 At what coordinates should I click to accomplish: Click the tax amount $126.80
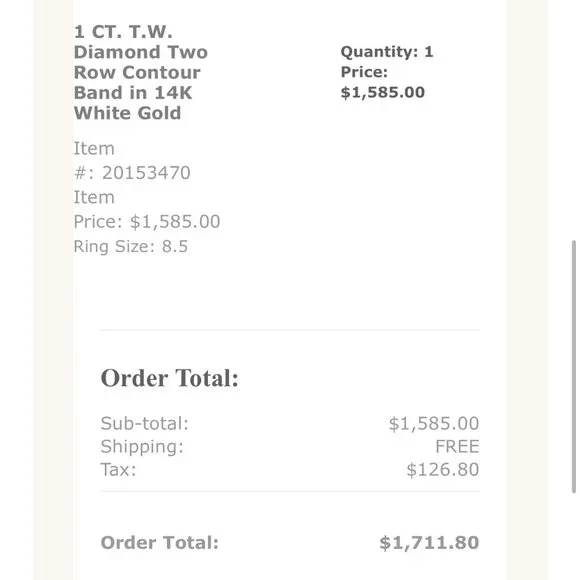(x=443, y=470)
